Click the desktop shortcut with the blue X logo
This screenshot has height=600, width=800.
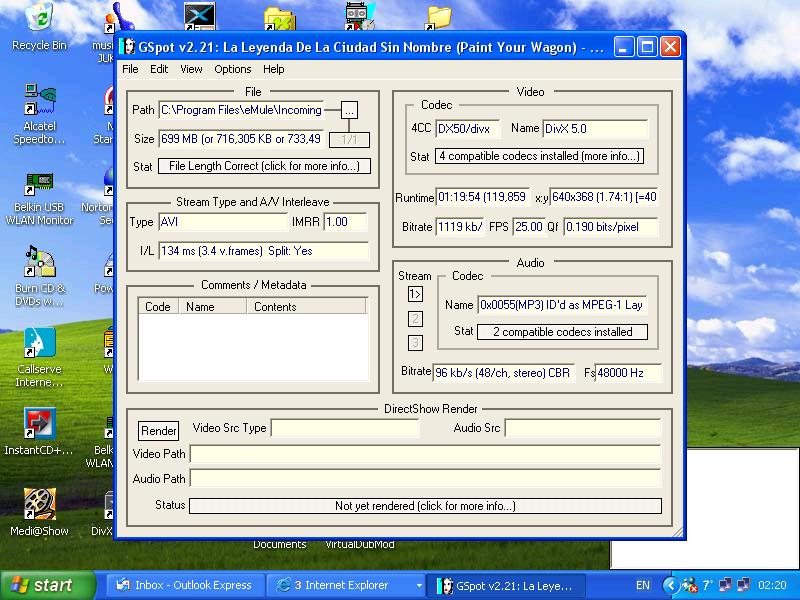tap(199, 15)
